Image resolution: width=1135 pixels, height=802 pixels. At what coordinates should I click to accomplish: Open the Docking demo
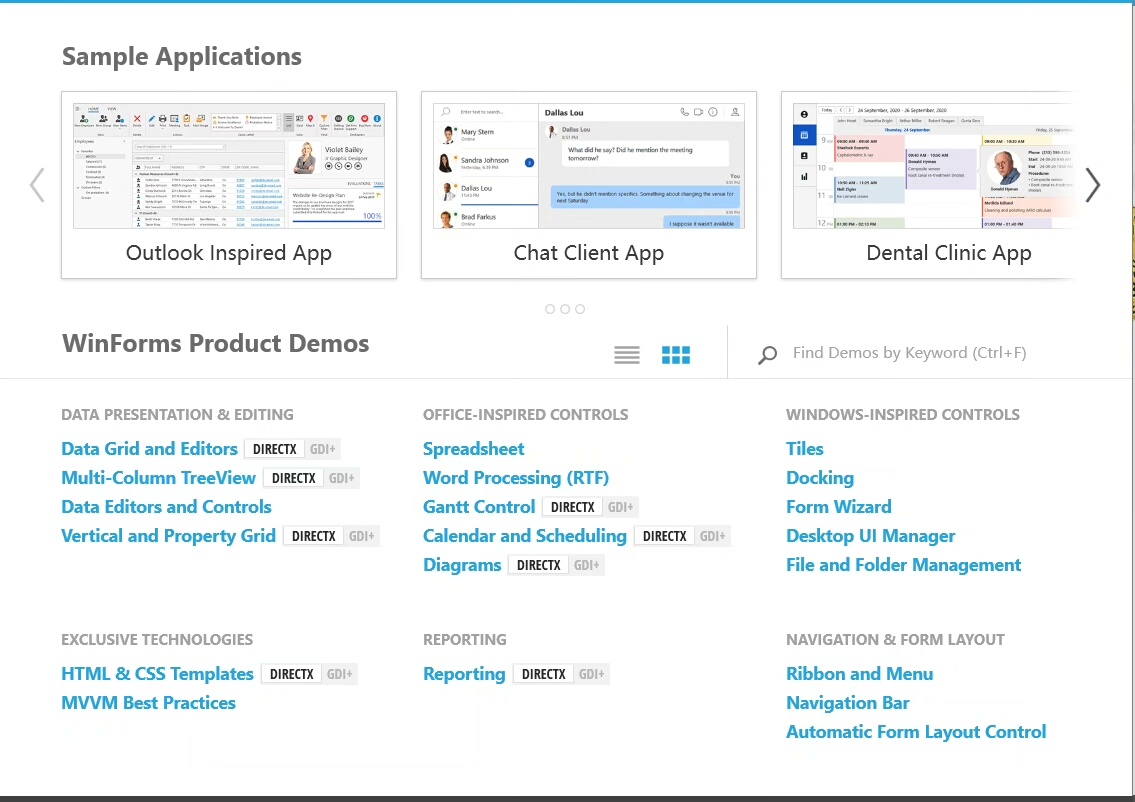[820, 478]
